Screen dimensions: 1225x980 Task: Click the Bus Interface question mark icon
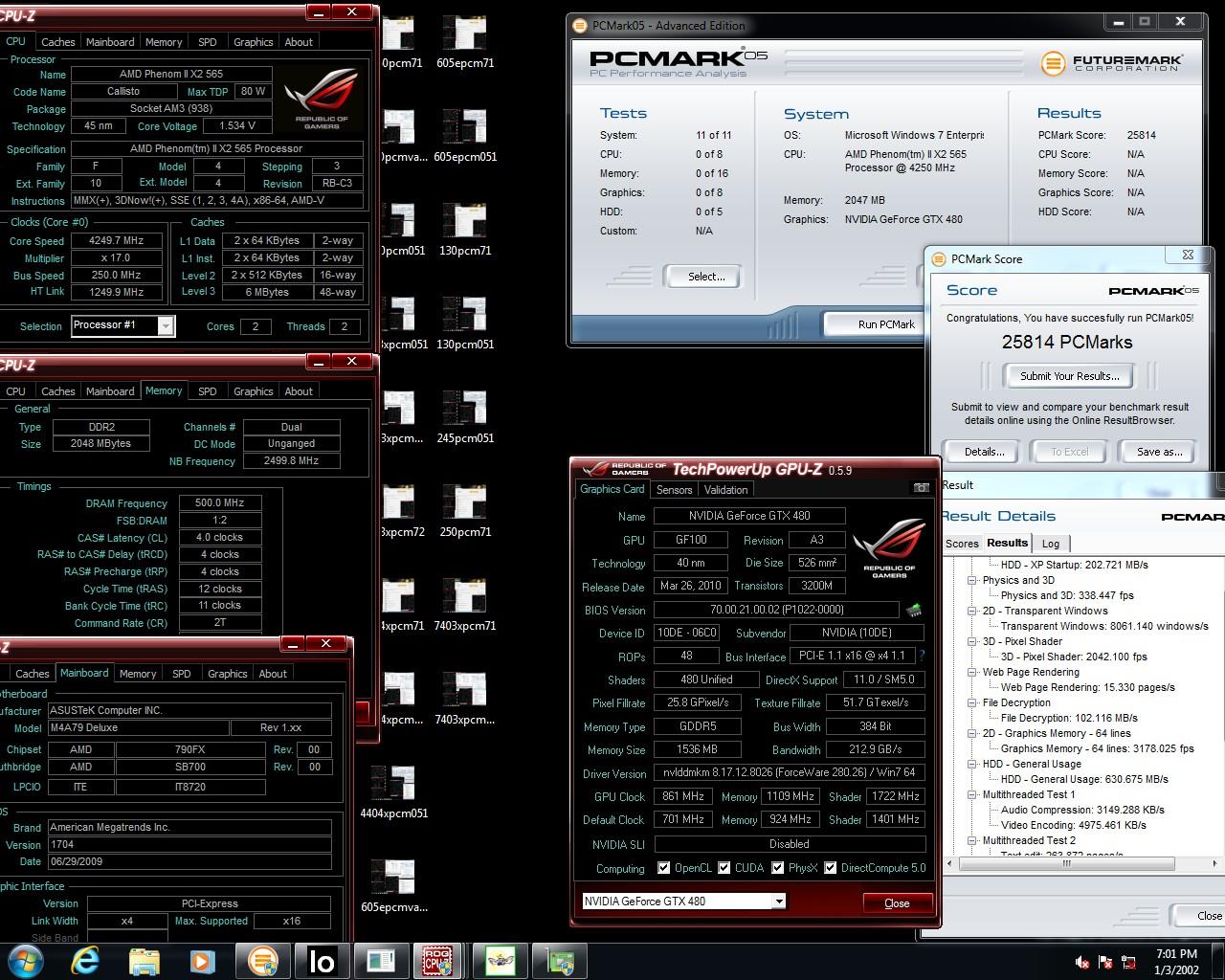(922, 657)
